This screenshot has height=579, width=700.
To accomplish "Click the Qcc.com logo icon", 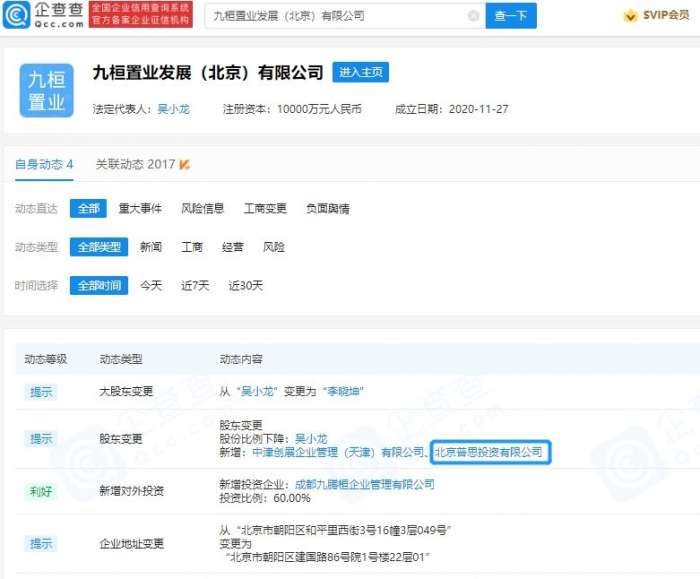I will pyautogui.click(x=16, y=15).
